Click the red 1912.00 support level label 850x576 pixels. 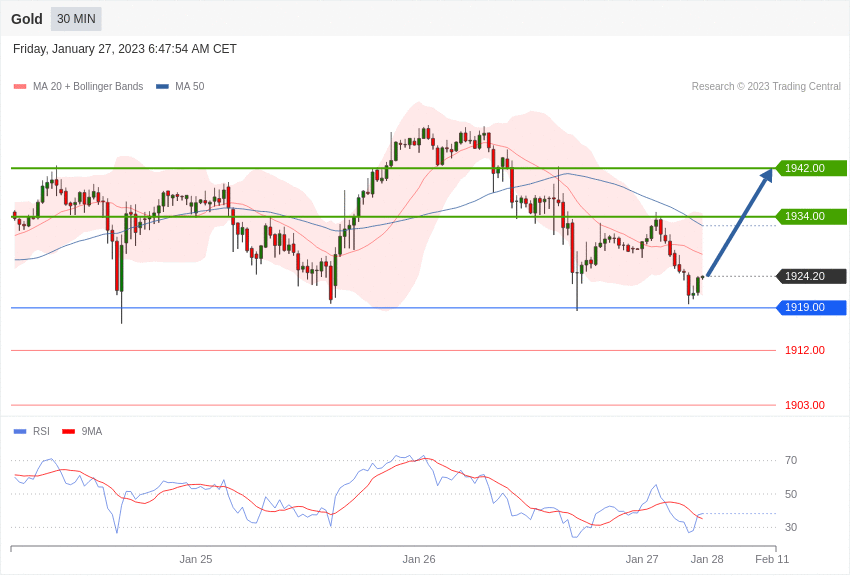click(x=804, y=350)
